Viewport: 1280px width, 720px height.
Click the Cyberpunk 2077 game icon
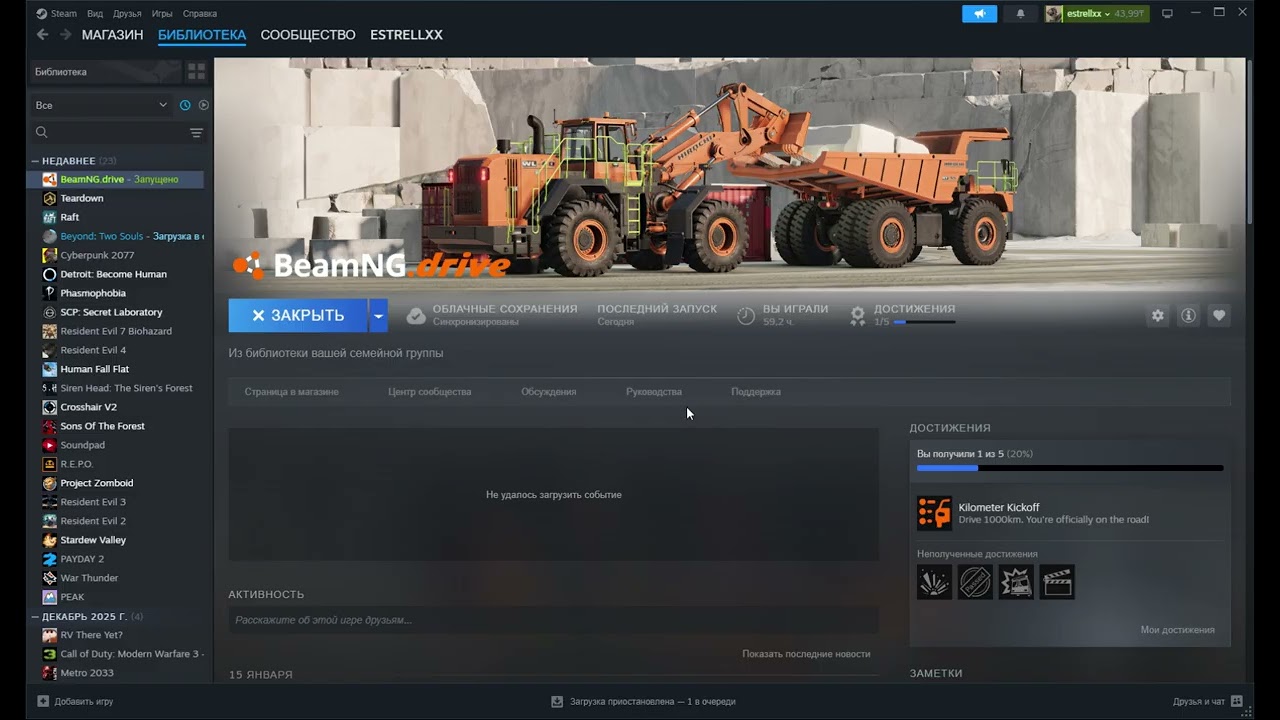[x=50, y=255]
